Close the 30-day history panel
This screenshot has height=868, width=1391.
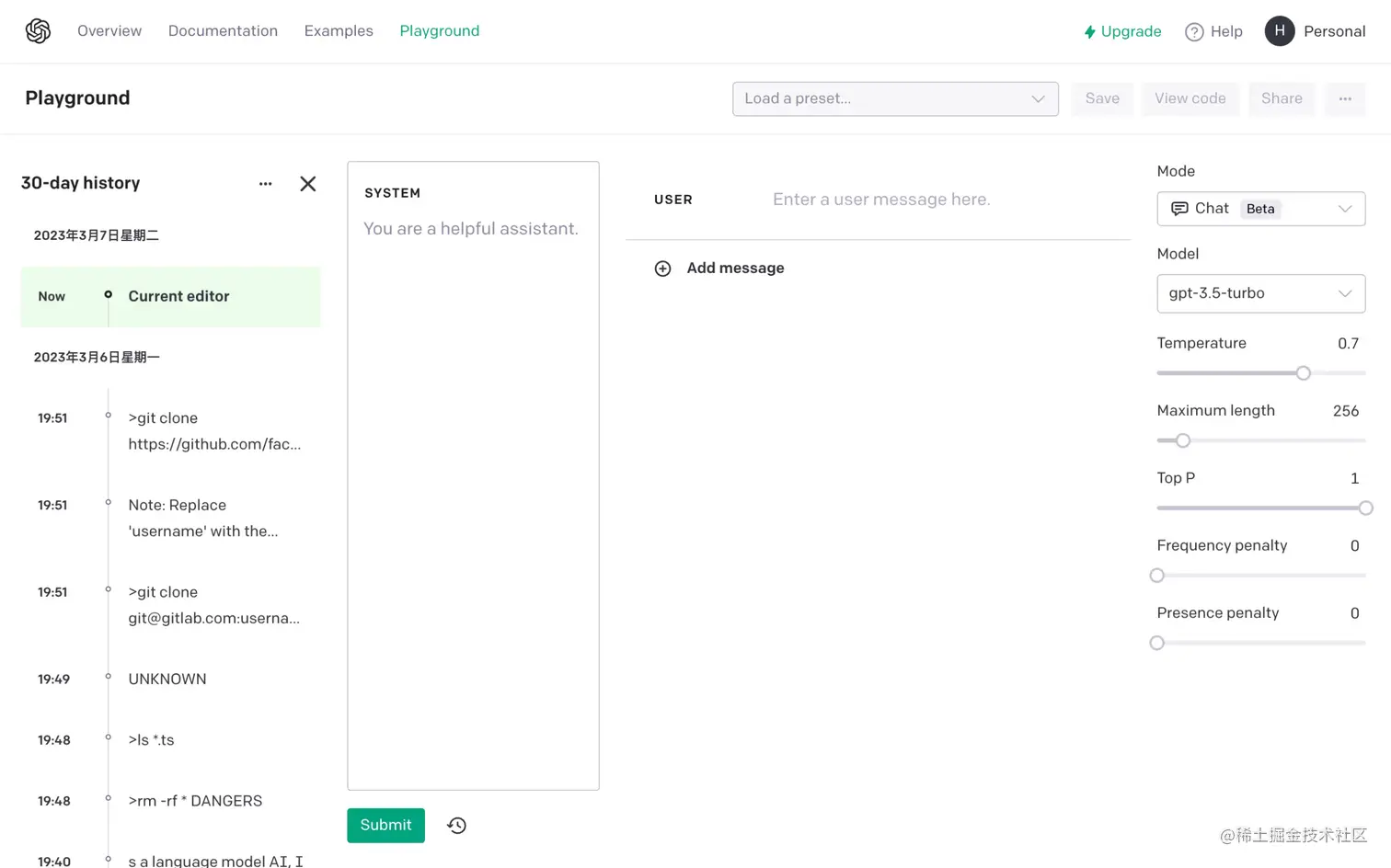point(308,184)
